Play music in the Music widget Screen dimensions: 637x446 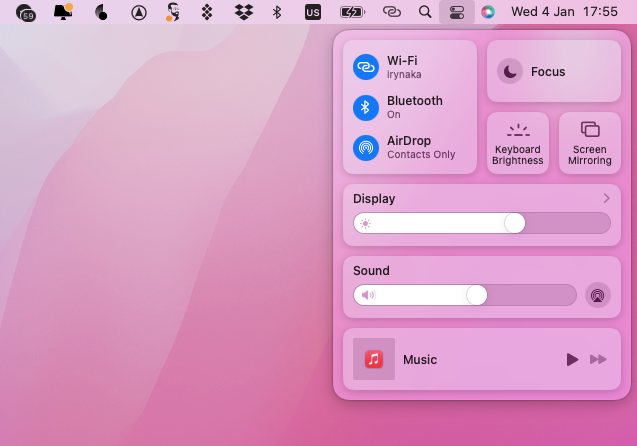pyautogui.click(x=572, y=359)
